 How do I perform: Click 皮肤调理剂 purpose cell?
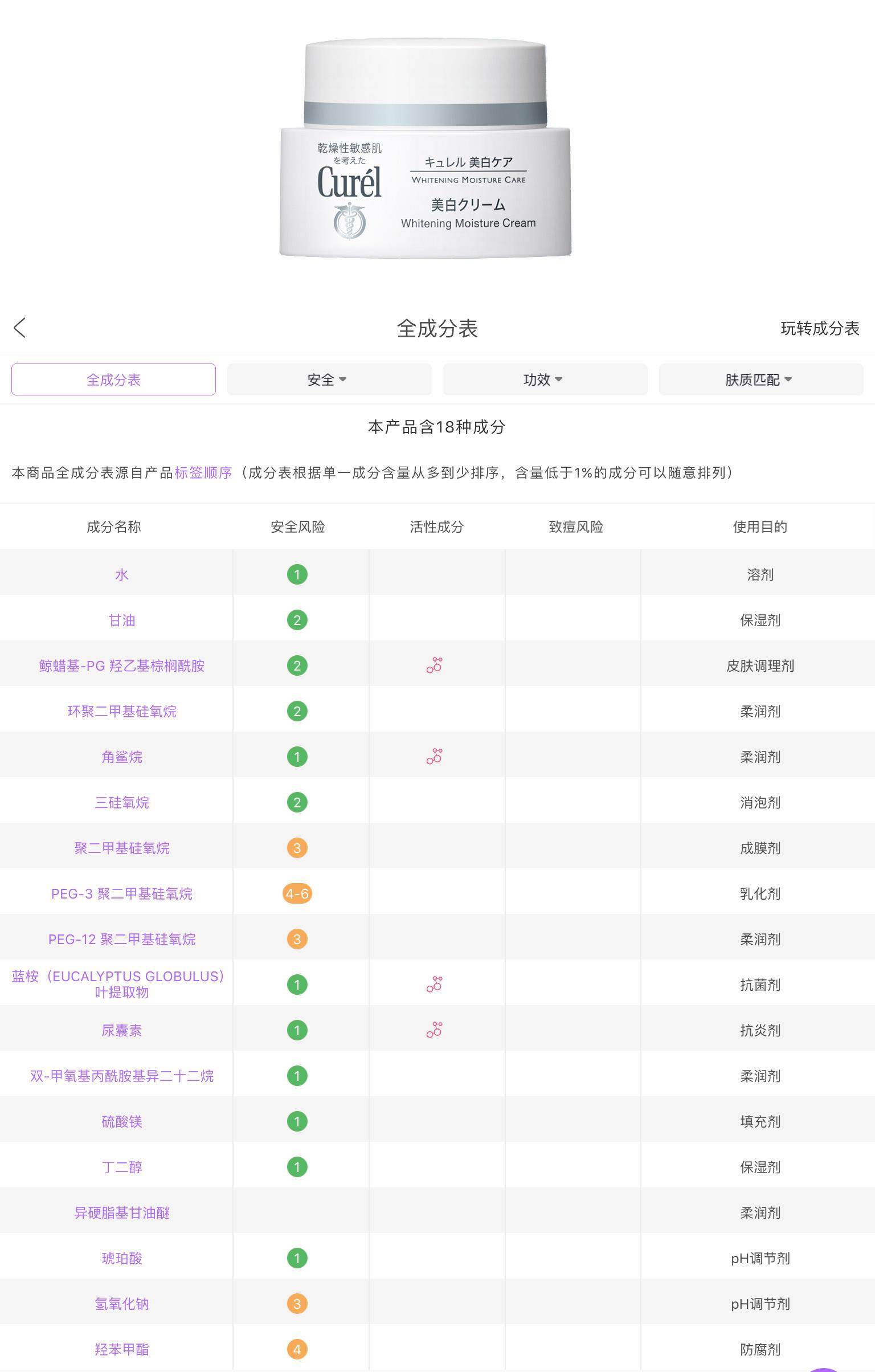coord(760,665)
